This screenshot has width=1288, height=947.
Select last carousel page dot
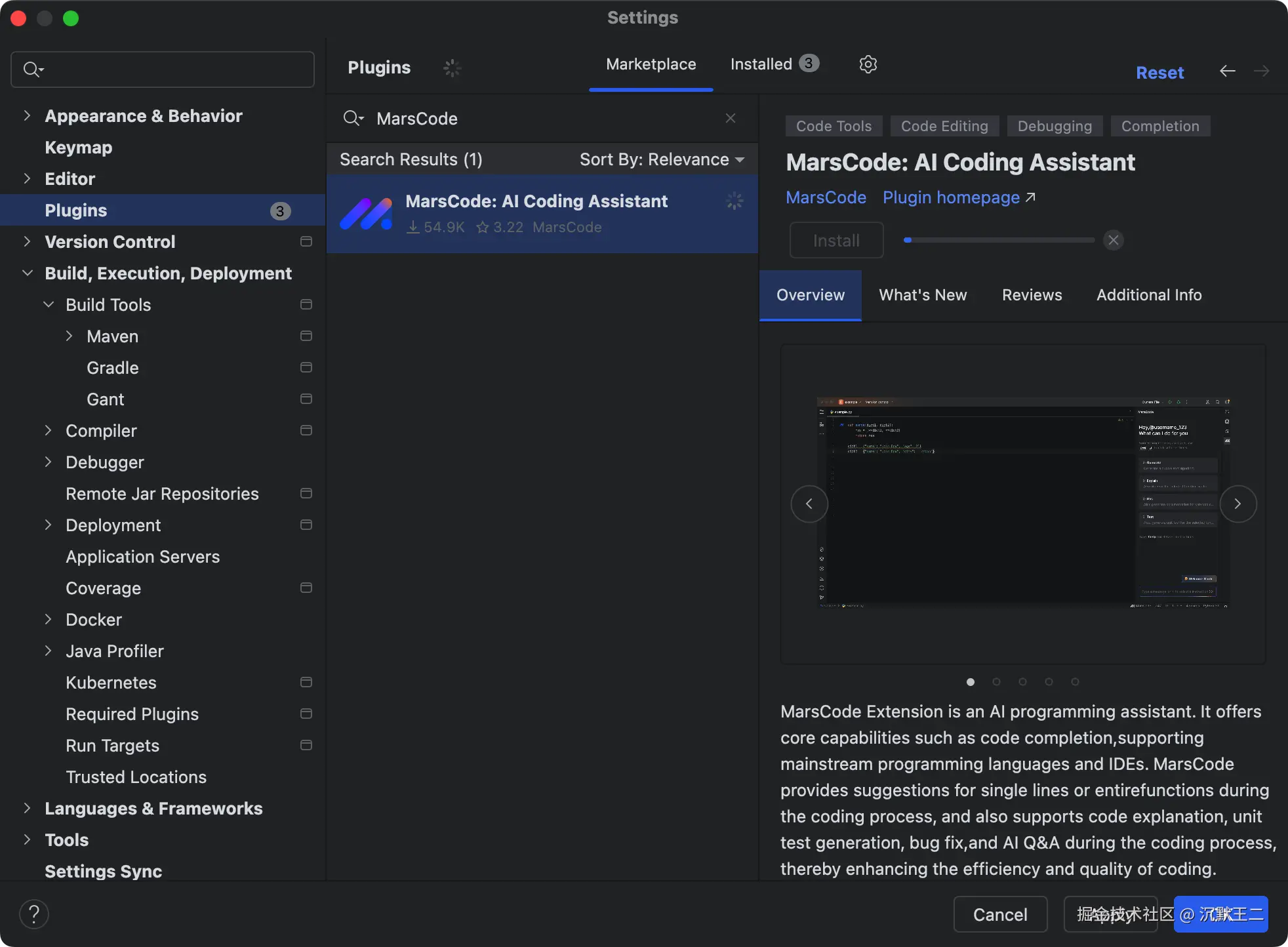[1075, 681]
